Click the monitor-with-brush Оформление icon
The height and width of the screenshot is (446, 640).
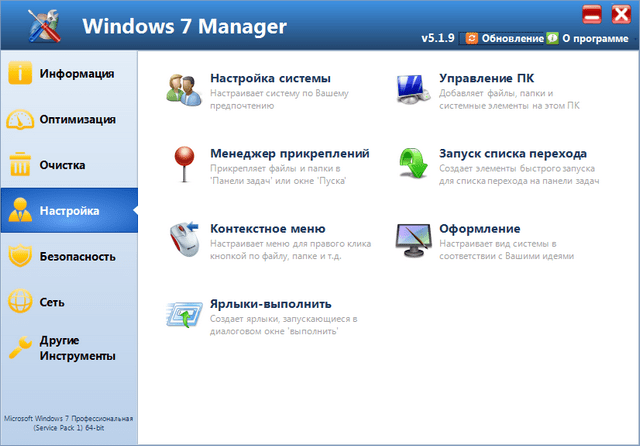[x=413, y=240]
